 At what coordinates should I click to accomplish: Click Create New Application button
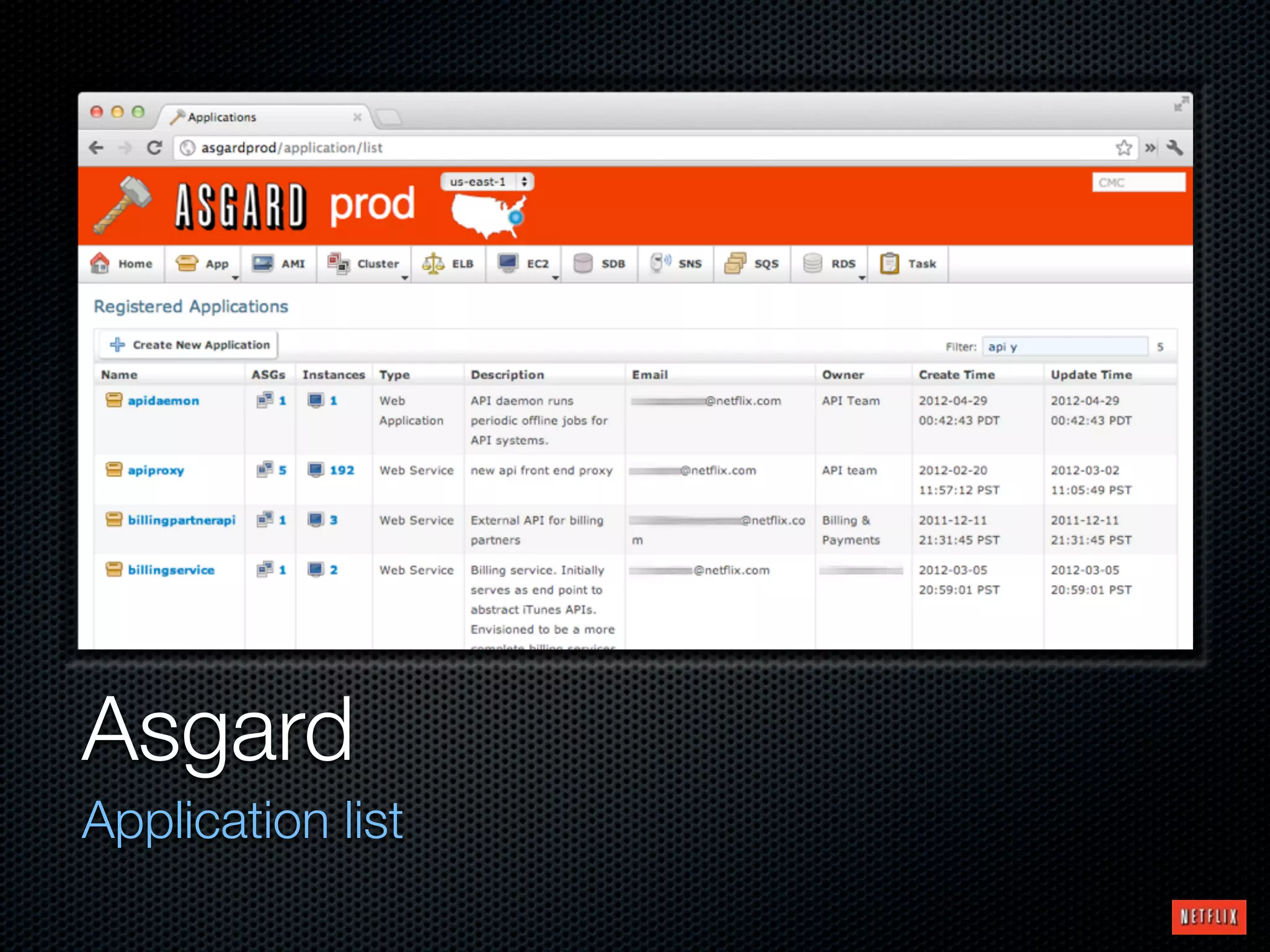pyautogui.click(x=189, y=345)
